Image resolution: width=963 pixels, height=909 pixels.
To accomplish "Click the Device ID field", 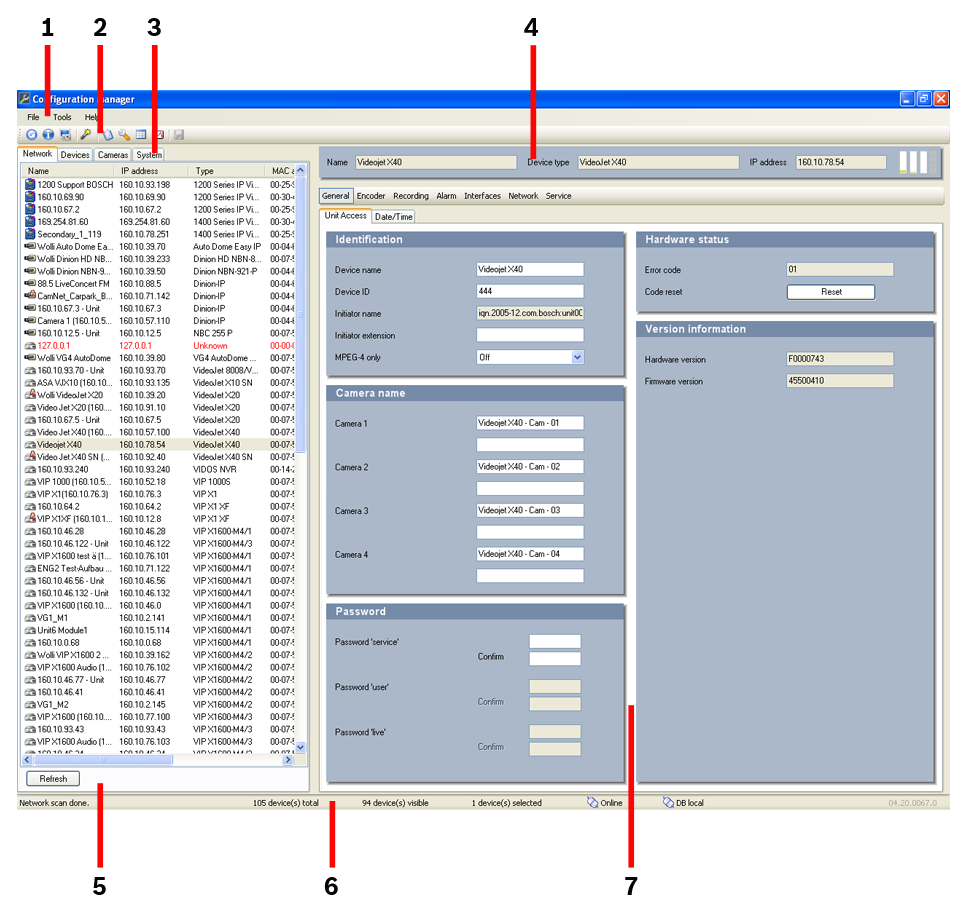I will pos(530,291).
